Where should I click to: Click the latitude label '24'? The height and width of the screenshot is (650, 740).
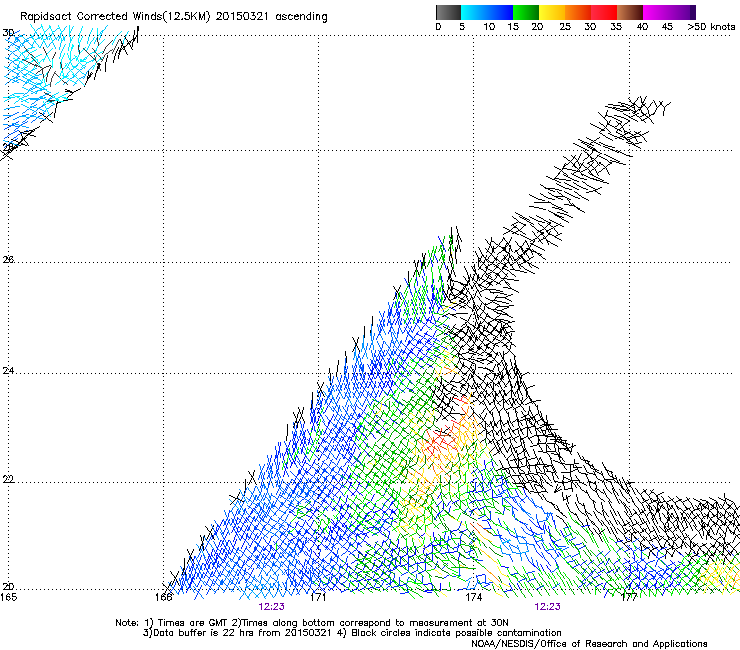[x=8, y=371]
